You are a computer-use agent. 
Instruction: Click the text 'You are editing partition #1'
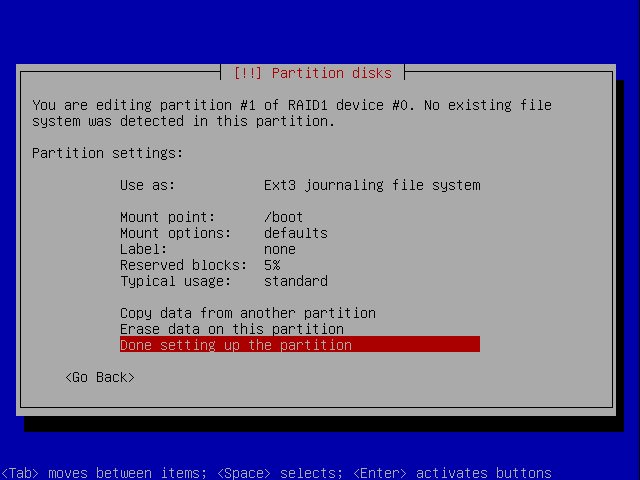(144, 105)
